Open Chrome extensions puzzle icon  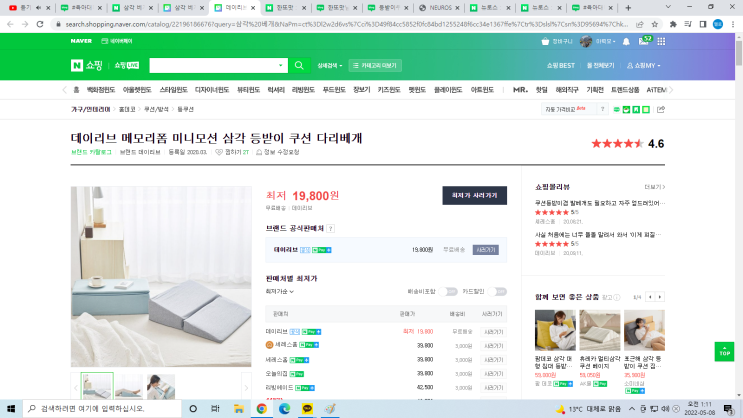click(x=673, y=24)
